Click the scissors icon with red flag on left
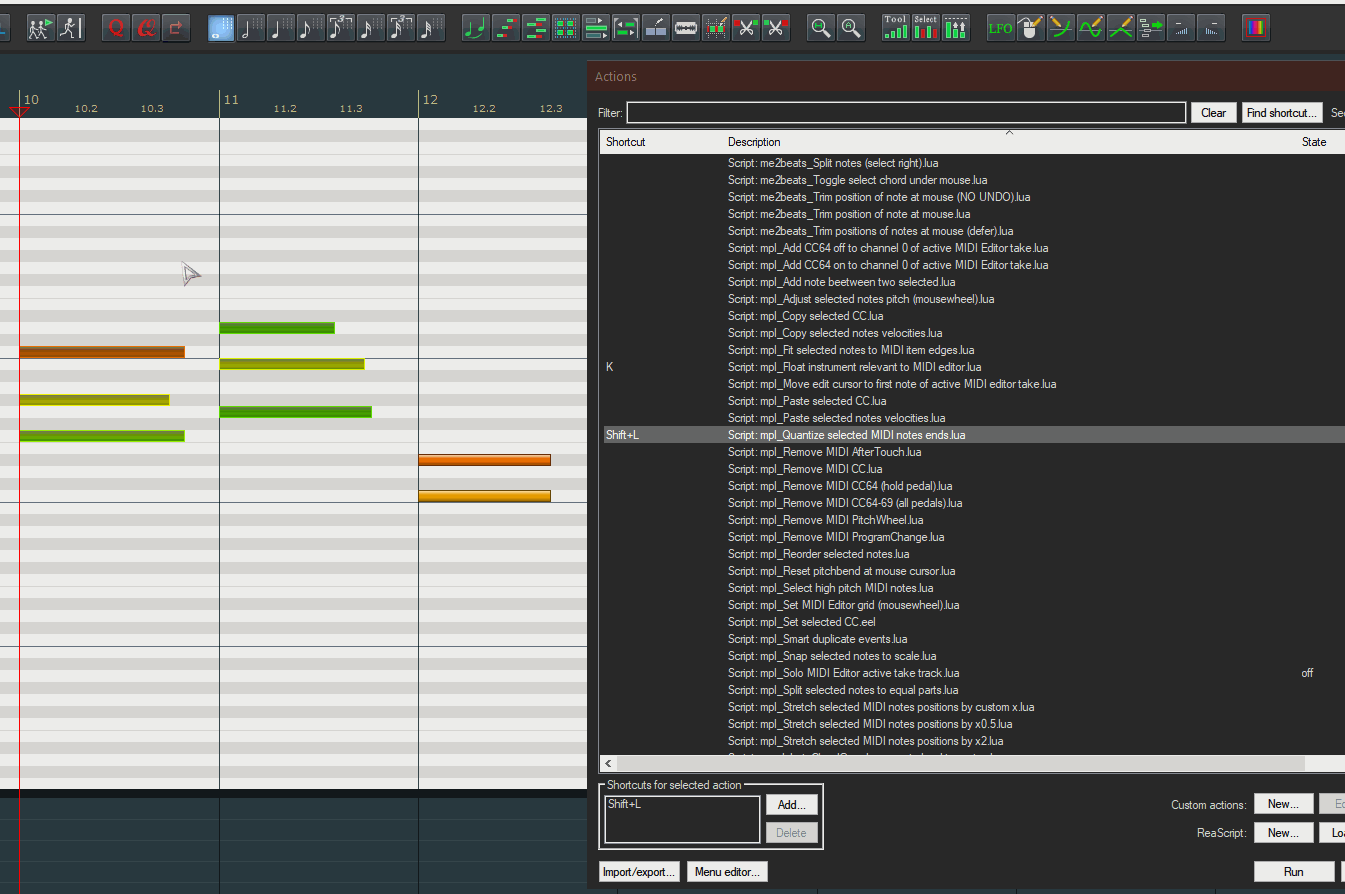 [746, 28]
